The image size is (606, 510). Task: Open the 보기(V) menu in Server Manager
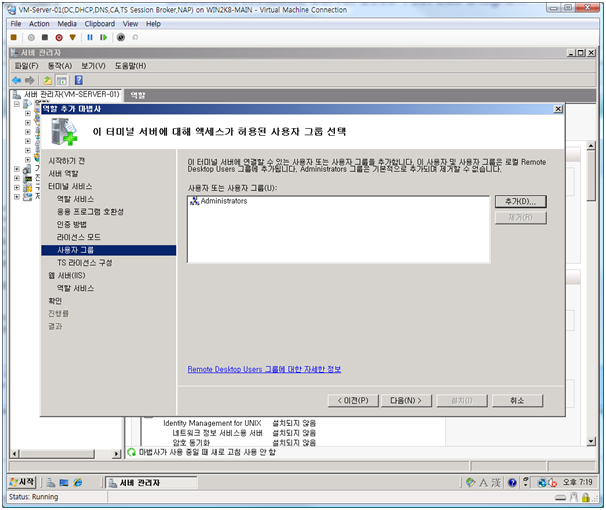point(93,66)
